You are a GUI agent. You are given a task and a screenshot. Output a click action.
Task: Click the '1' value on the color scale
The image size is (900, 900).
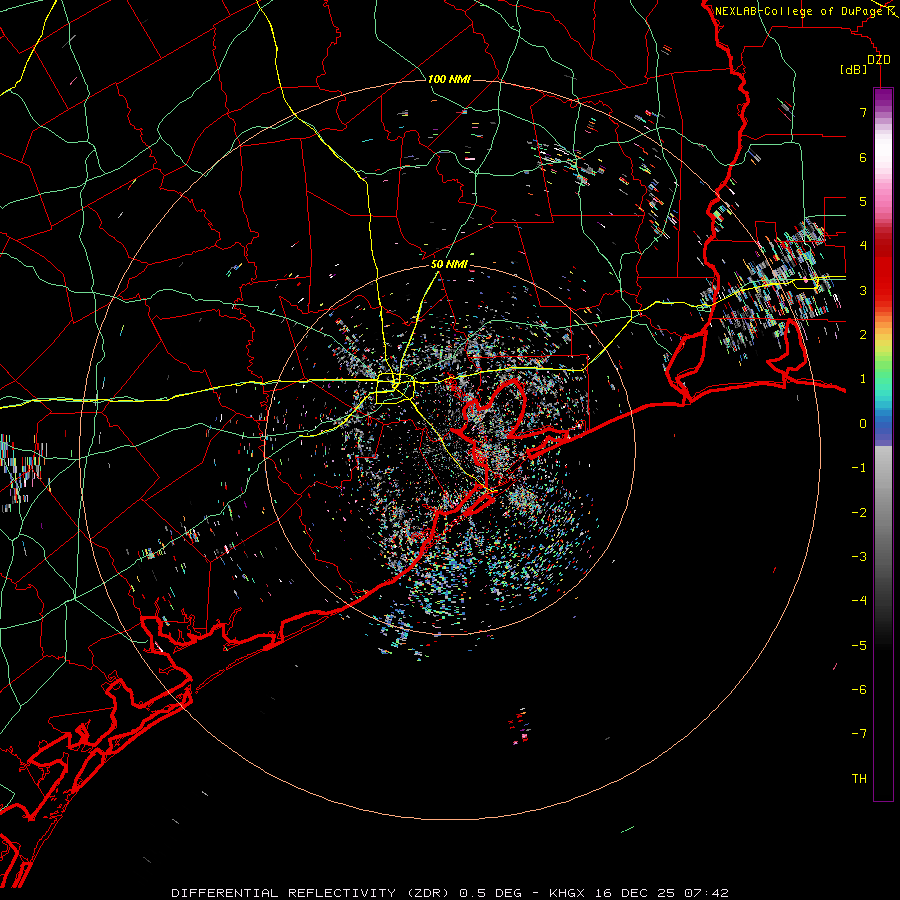point(863,379)
